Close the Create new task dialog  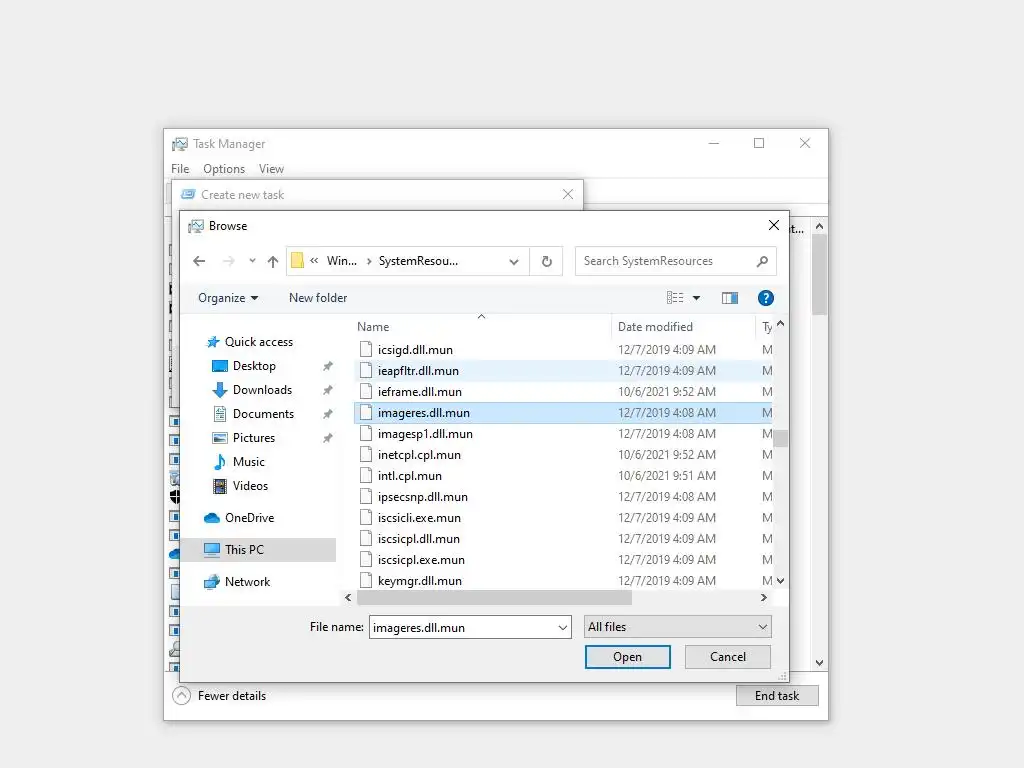click(x=568, y=195)
